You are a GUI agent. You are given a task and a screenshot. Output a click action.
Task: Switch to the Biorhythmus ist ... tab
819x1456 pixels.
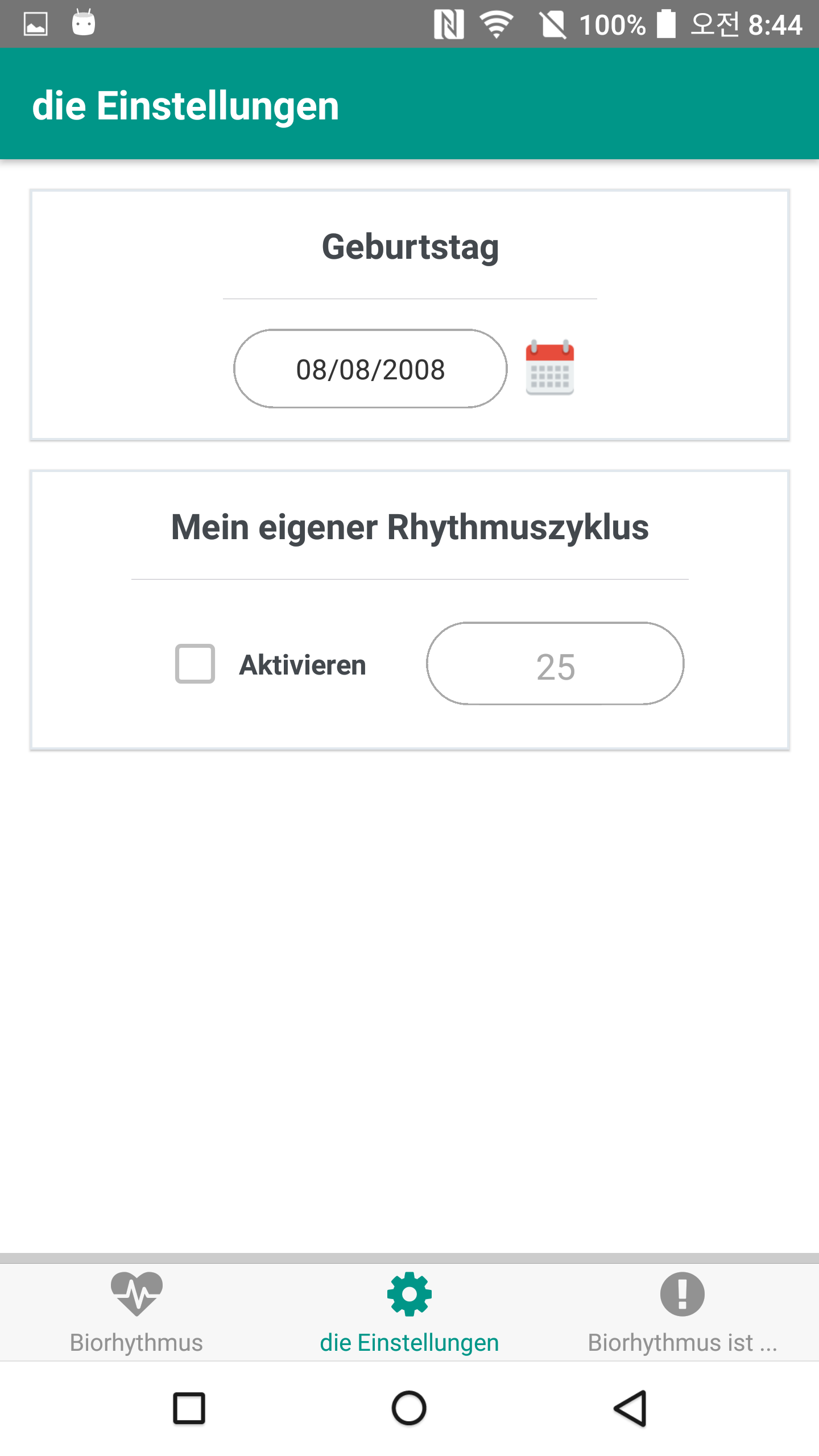coord(682,1342)
